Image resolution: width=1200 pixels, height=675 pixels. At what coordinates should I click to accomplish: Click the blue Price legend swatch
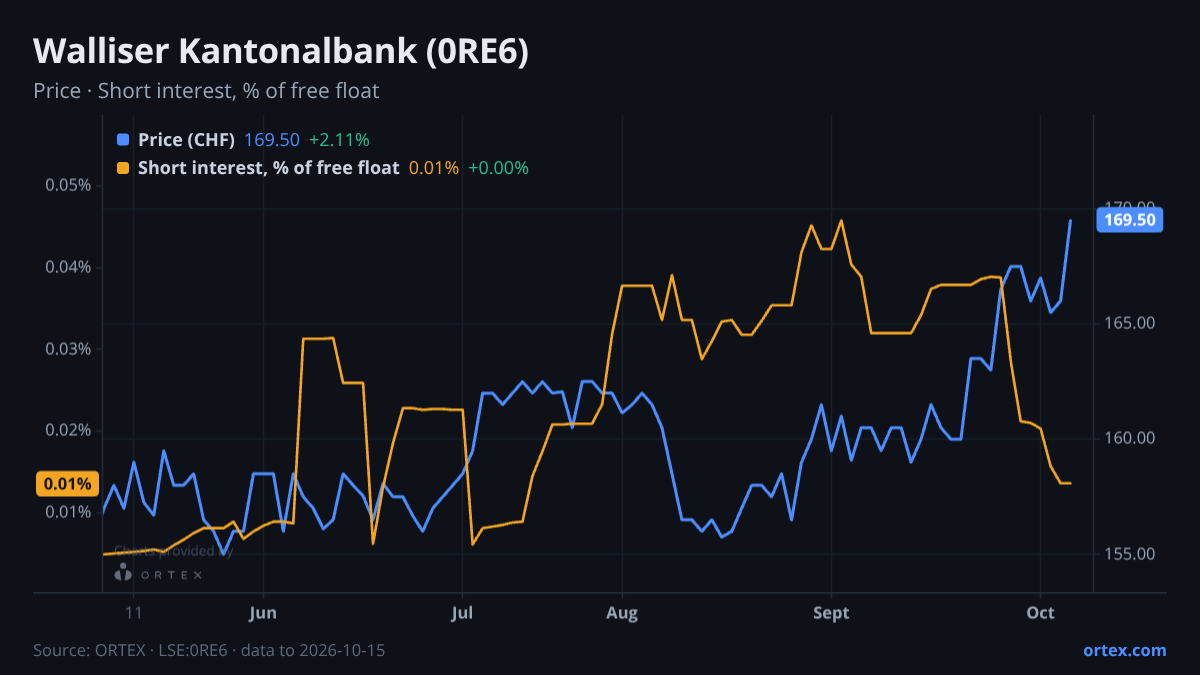tap(123, 140)
